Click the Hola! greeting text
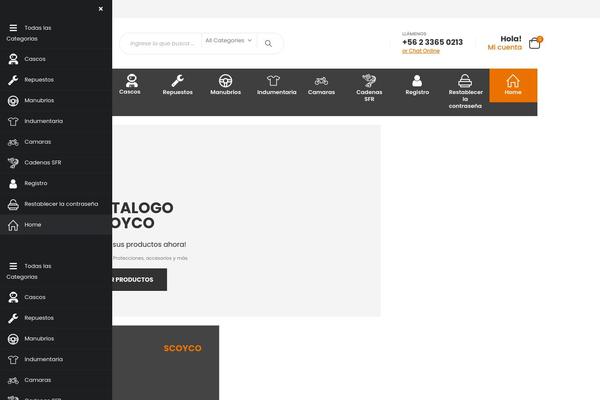600x400 pixels. (511, 39)
